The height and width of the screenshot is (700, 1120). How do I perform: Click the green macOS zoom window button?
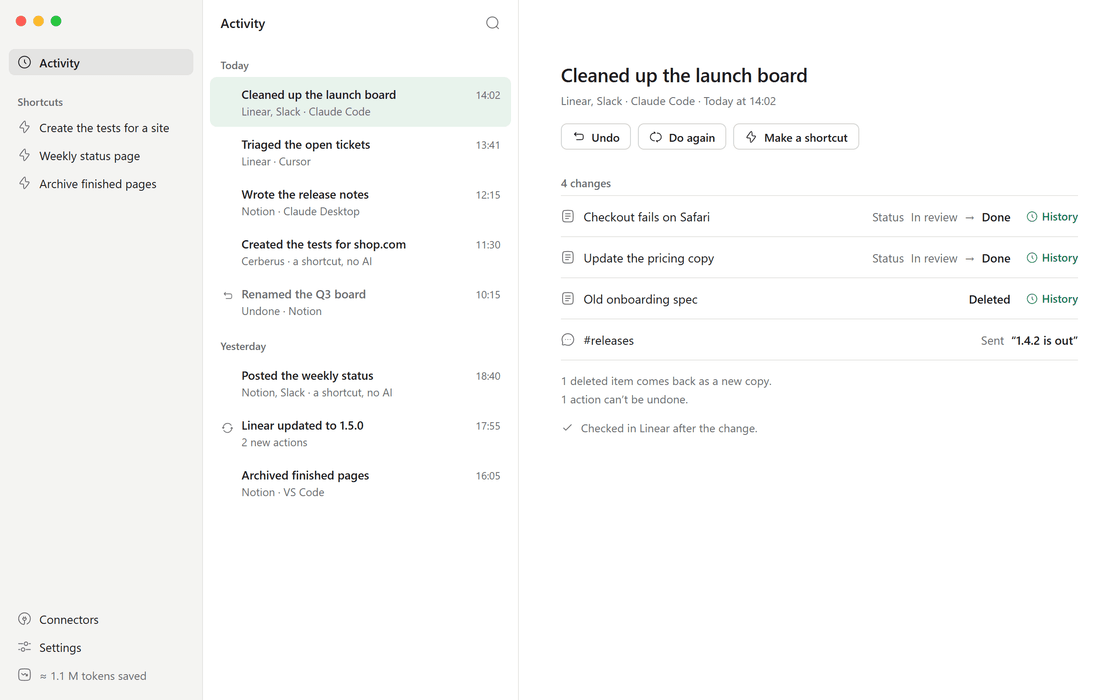pyautogui.click(x=56, y=21)
